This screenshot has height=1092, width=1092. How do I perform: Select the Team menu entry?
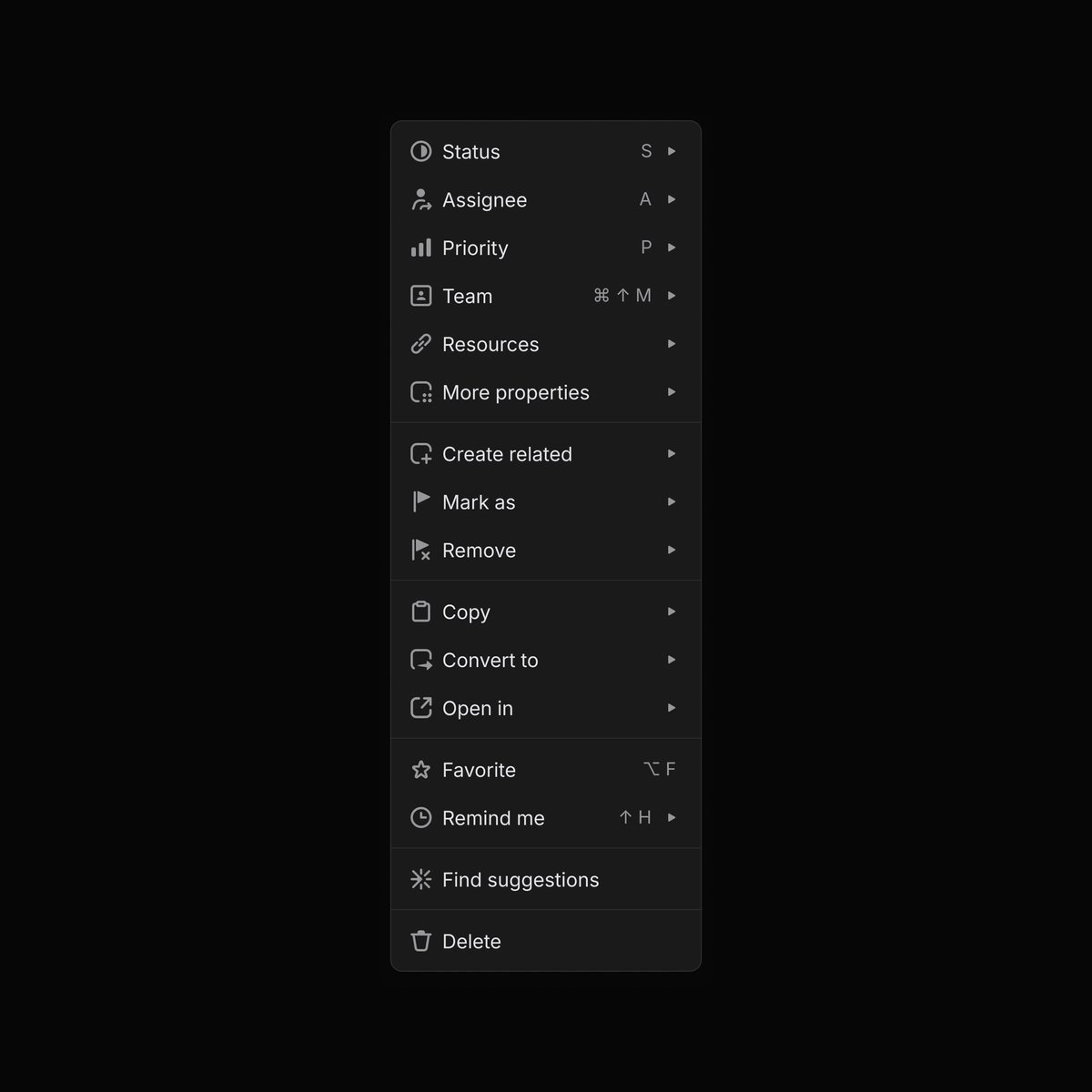coord(546,296)
